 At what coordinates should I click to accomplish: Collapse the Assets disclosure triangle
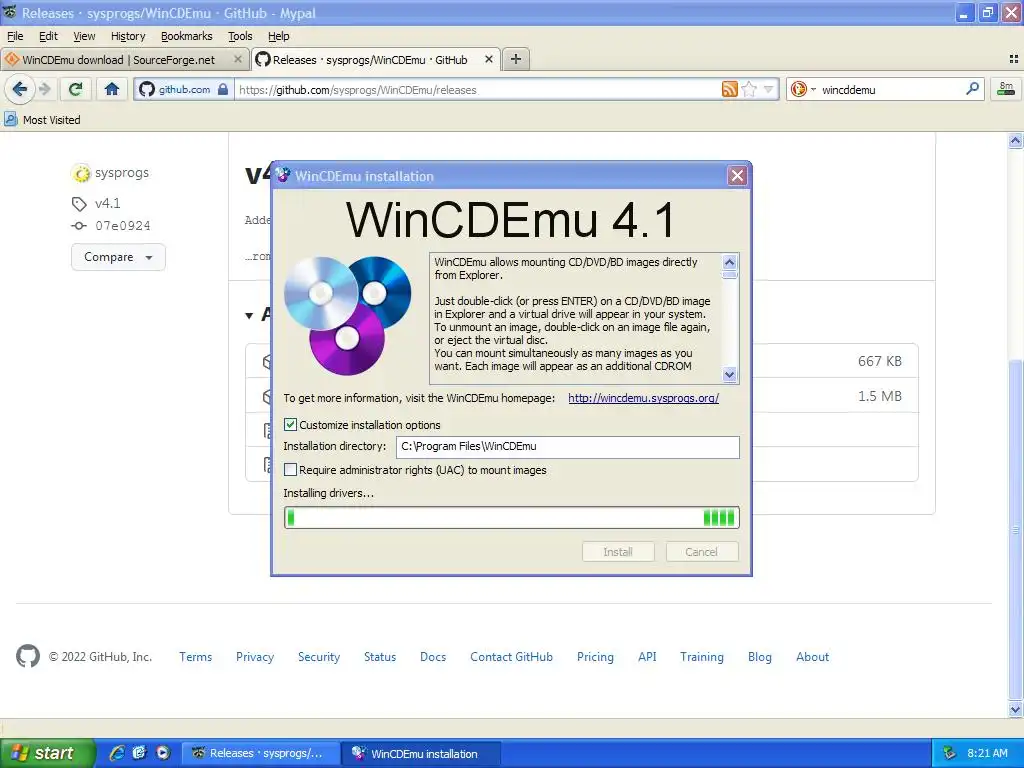[x=249, y=315]
